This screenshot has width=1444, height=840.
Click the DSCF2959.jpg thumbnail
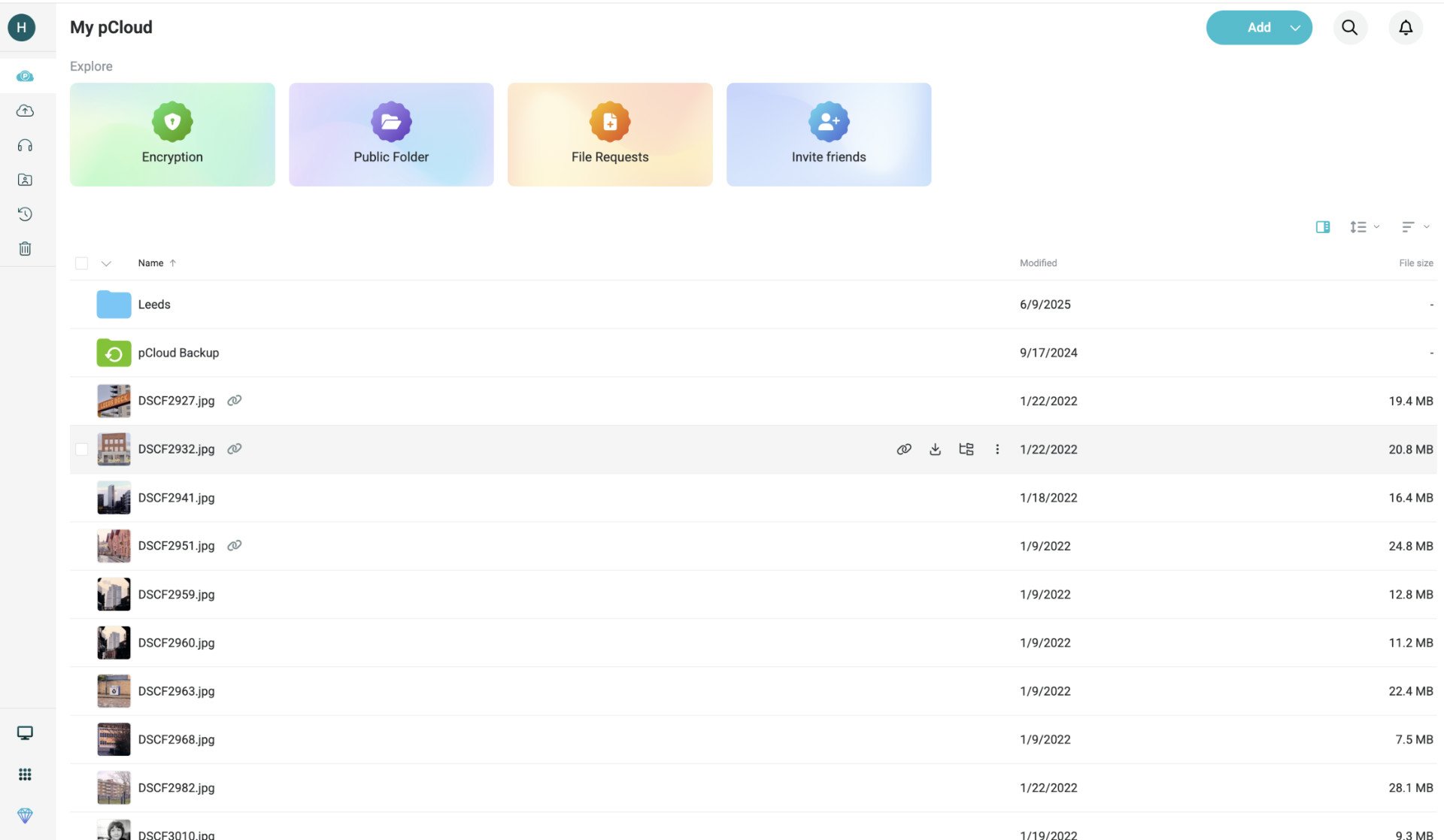(114, 594)
